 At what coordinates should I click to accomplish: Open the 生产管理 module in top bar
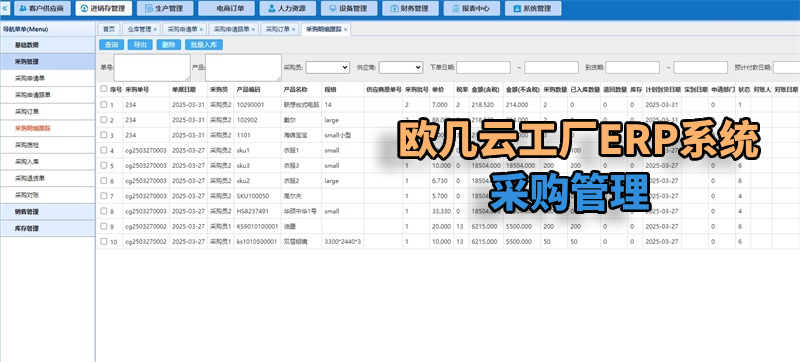pyautogui.click(x=165, y=9)
